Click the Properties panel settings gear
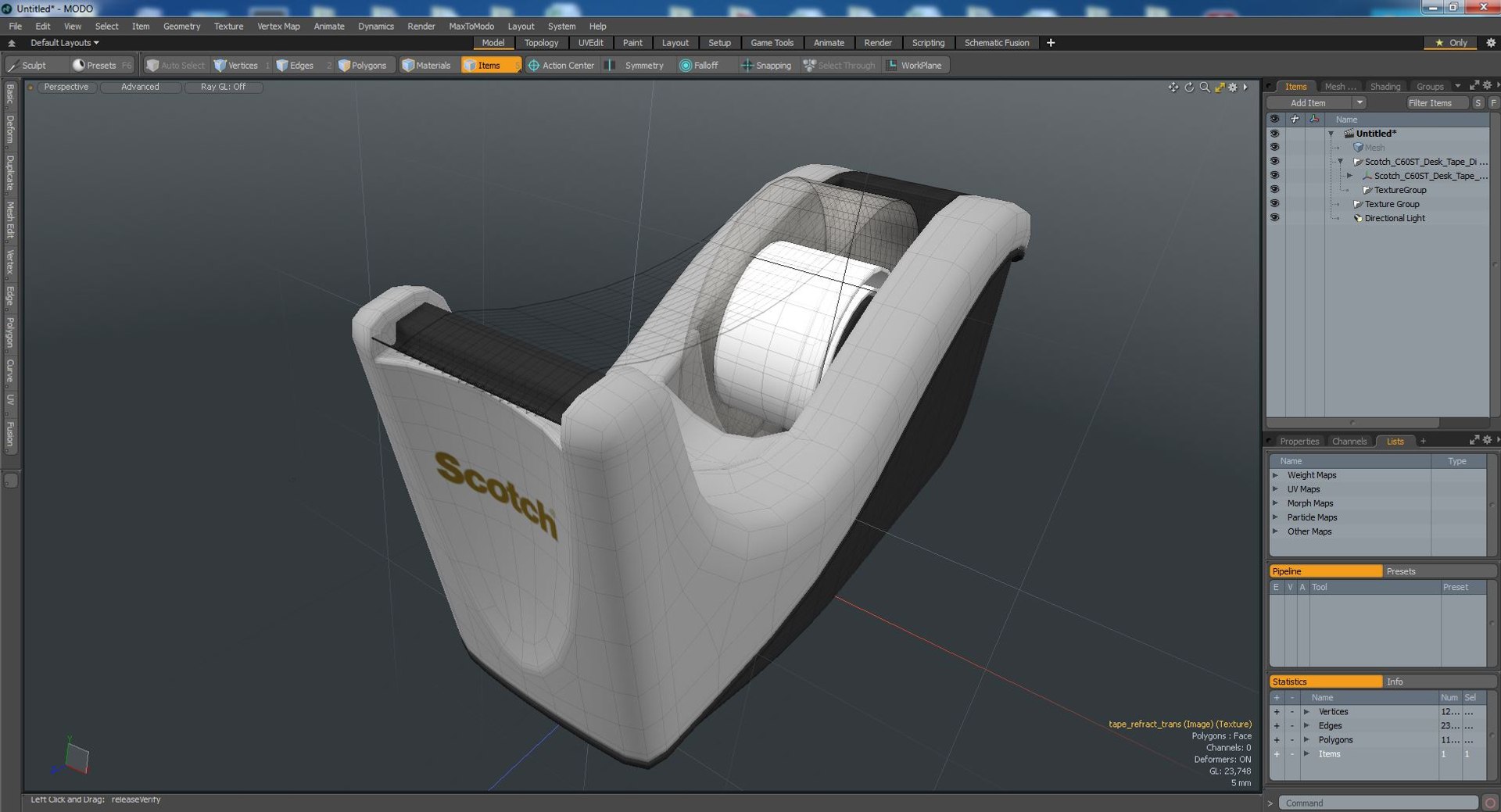Viewport: 1501px width, 812px height. pyautogui.click(x=1487, y=440)
